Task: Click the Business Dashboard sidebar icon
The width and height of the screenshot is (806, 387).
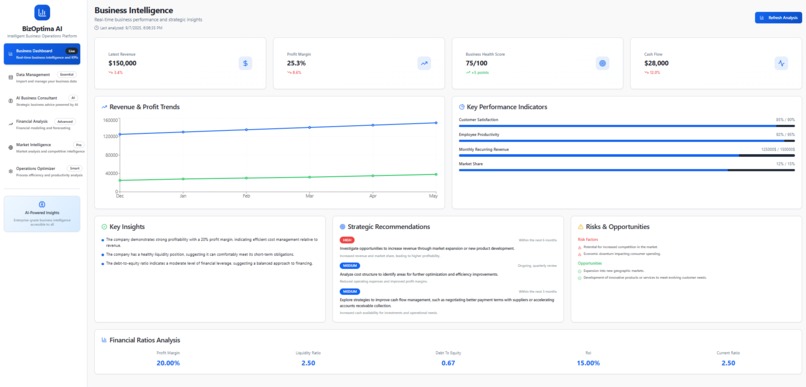Action: click(10, 54)
